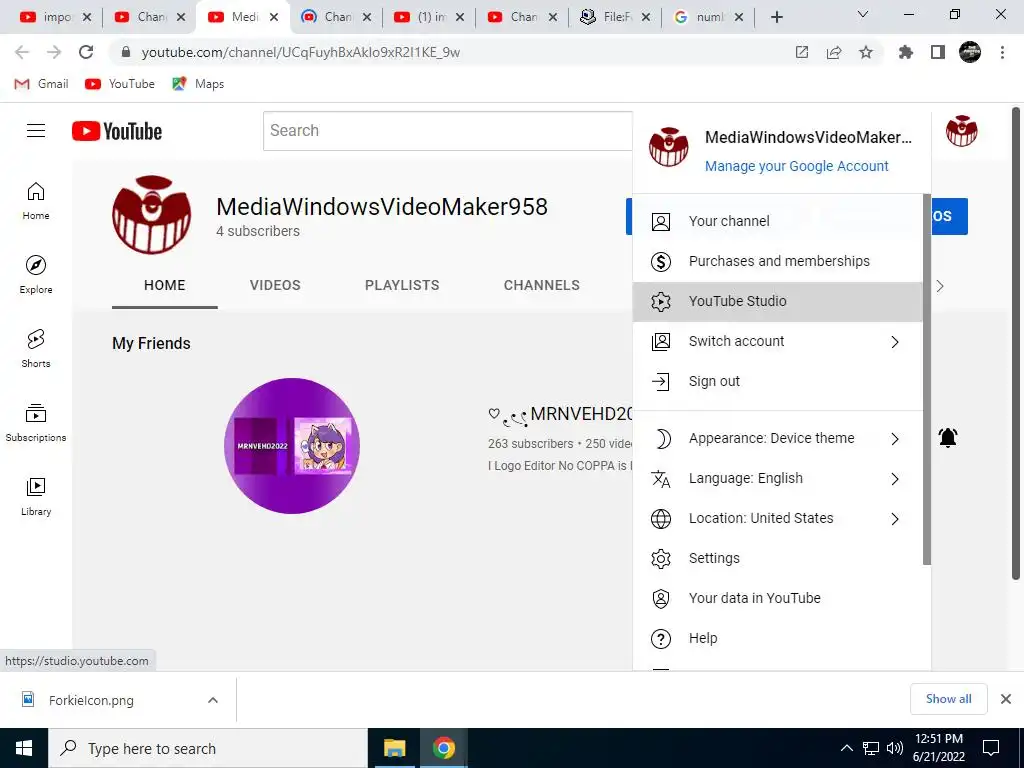Click the 4 subscribers text

(258, 231)
